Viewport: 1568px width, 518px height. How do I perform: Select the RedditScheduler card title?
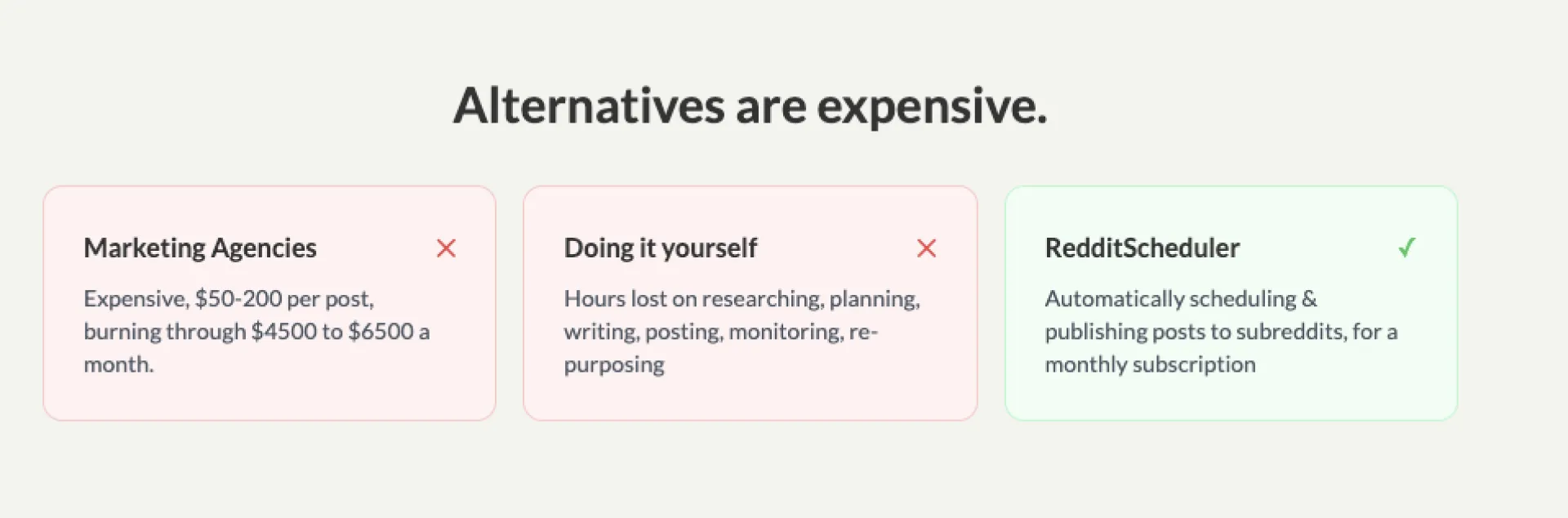tap(1142, 248)
